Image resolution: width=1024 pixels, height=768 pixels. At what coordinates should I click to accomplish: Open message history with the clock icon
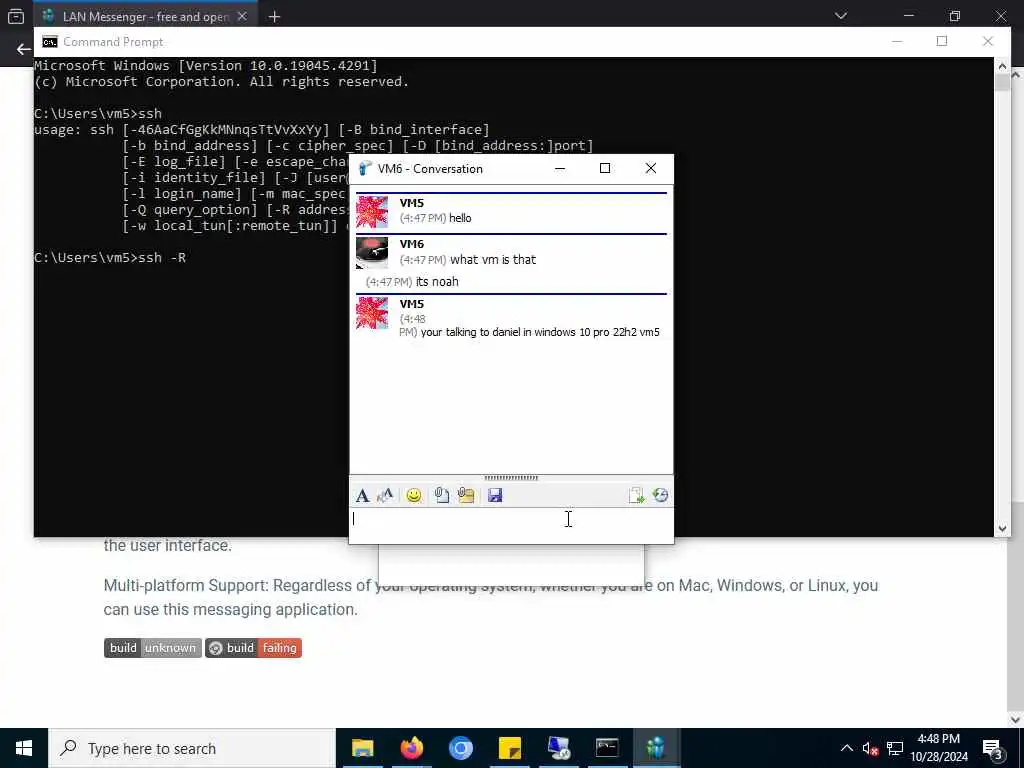(x=660, y=496)
